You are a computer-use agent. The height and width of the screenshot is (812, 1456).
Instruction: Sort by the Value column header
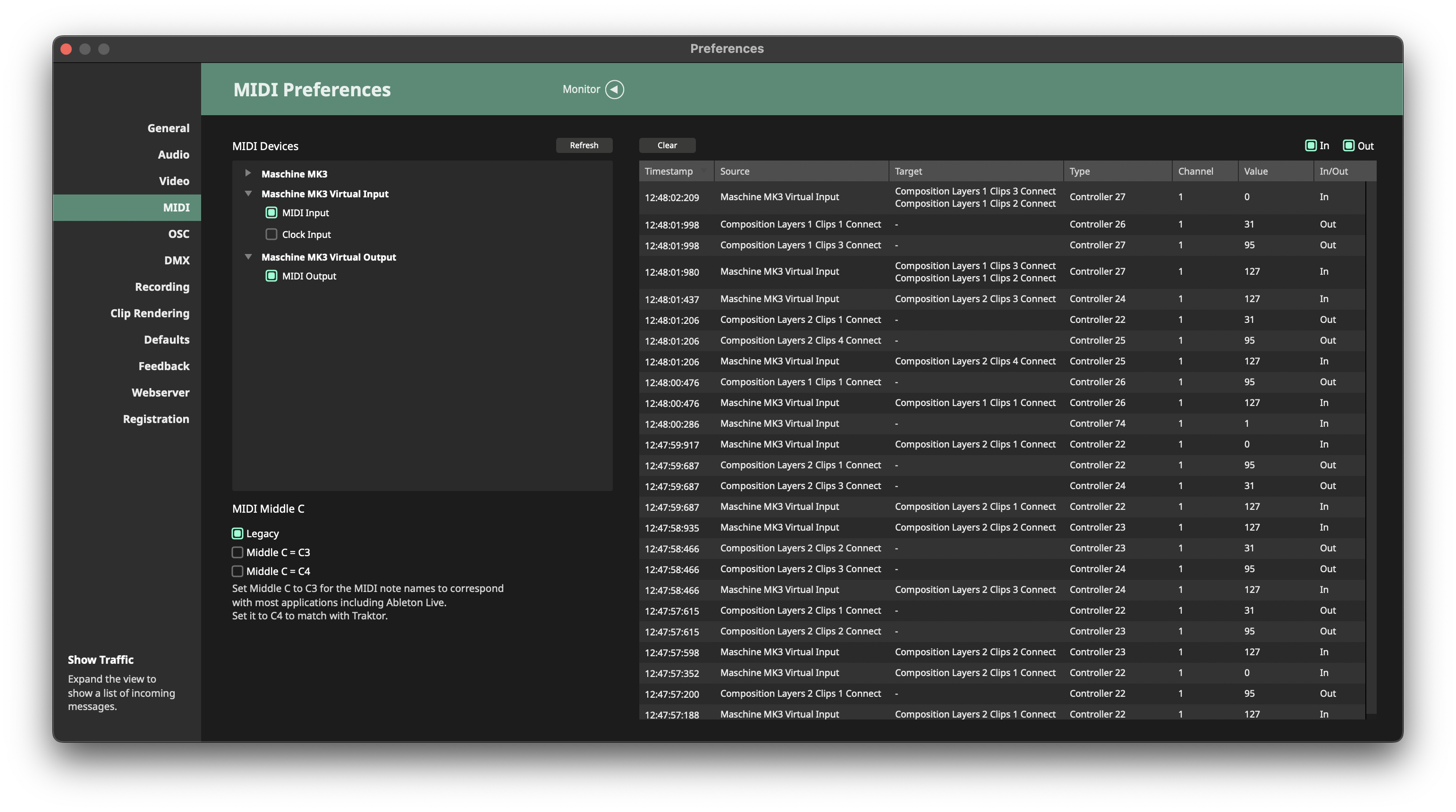[1276, 171]
